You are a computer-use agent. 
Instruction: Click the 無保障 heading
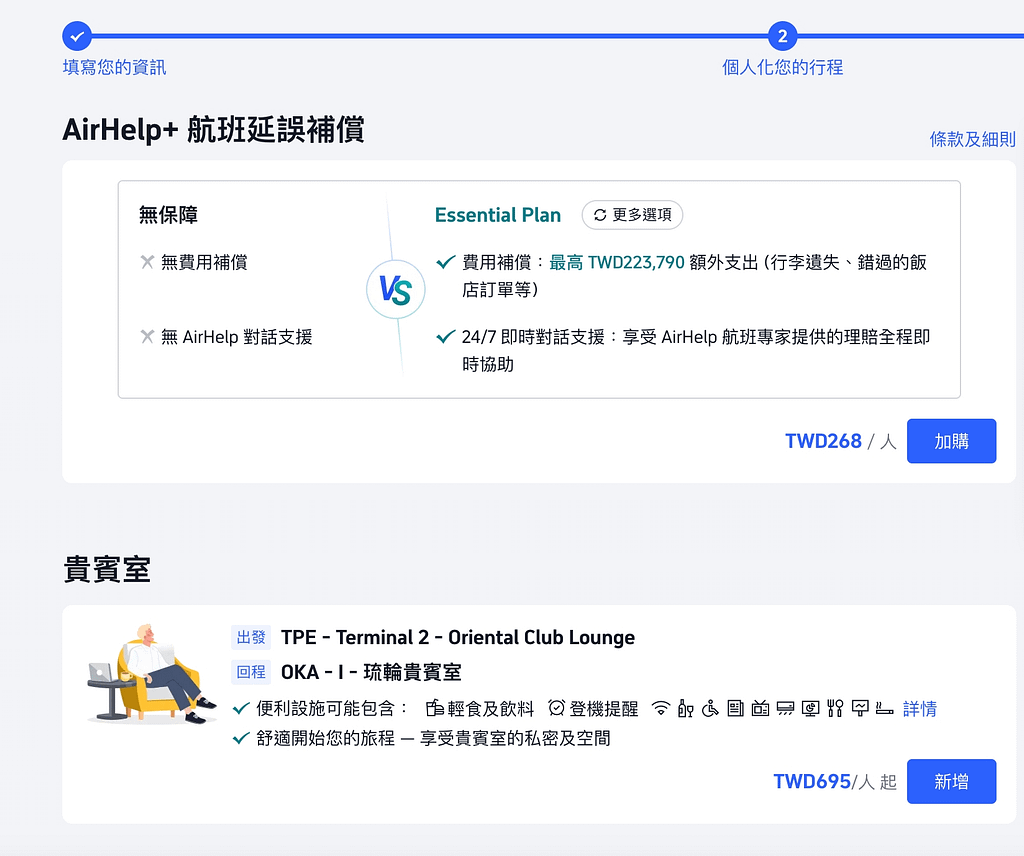pos(168,215)
